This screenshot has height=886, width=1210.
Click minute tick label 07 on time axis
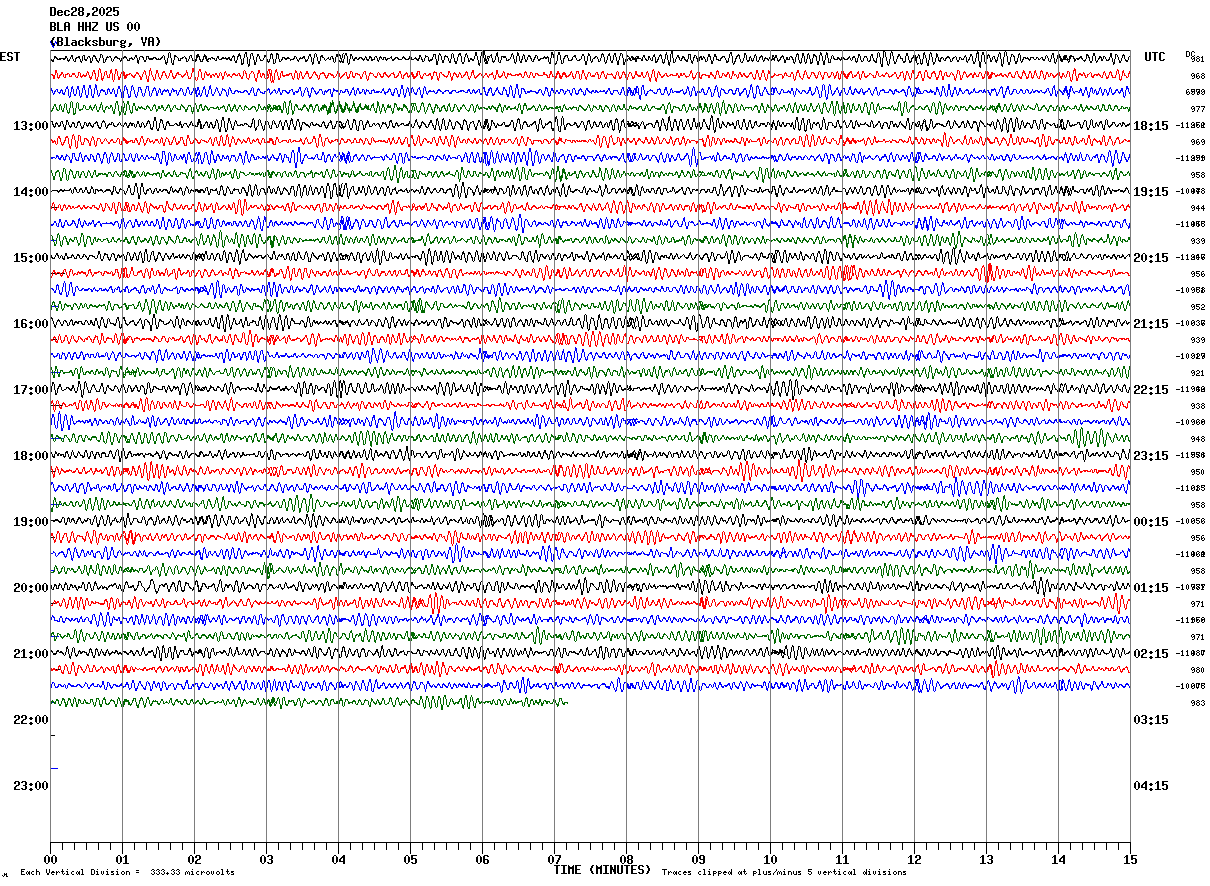[x=554, y=860]
